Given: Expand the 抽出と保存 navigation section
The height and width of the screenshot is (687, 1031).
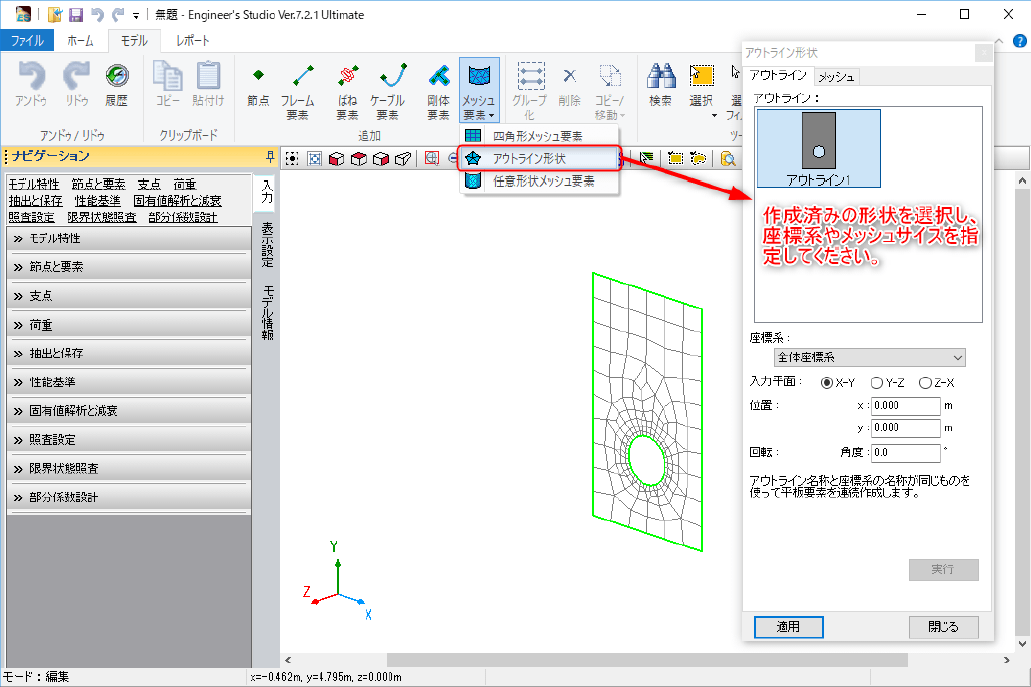Looking at the screenshot, I should coord(129,353).
